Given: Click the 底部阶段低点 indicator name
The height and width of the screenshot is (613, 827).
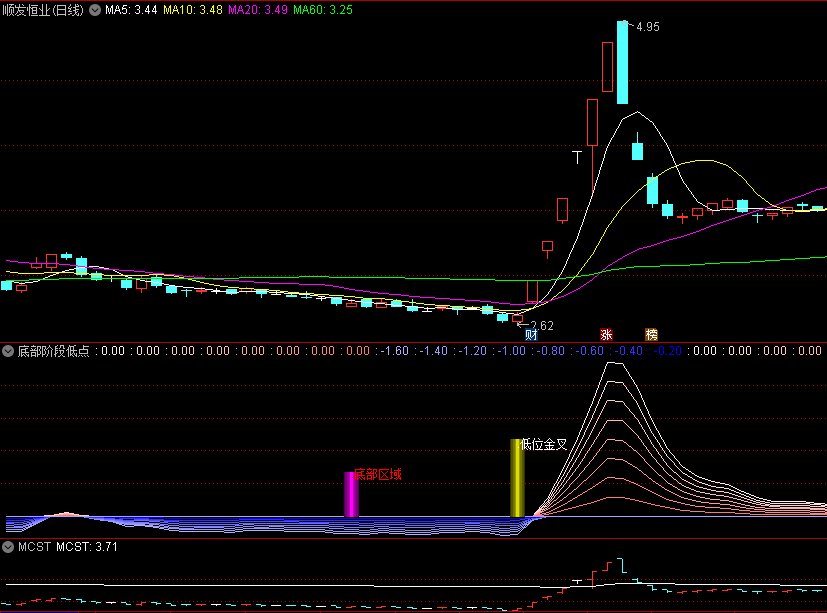Looking at the screenshot, I should coord(52,352).
